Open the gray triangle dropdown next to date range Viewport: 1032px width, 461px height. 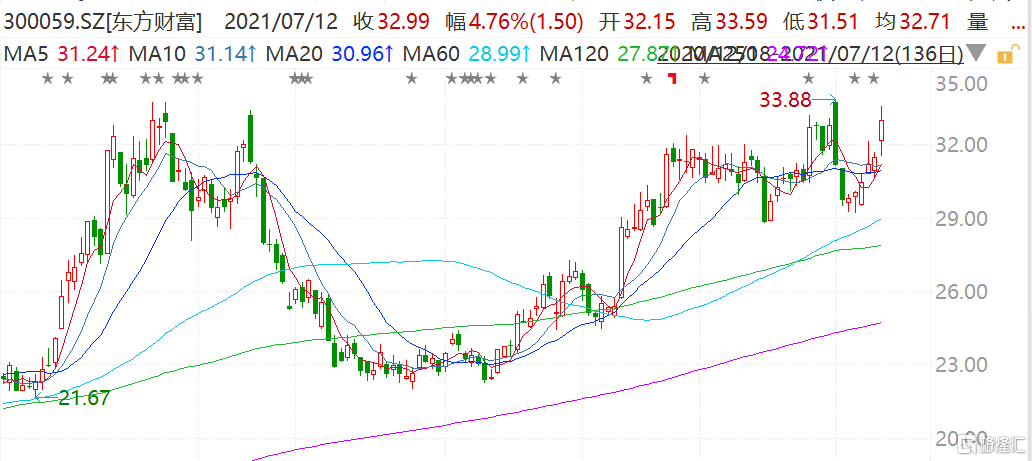tap(977, 53)
